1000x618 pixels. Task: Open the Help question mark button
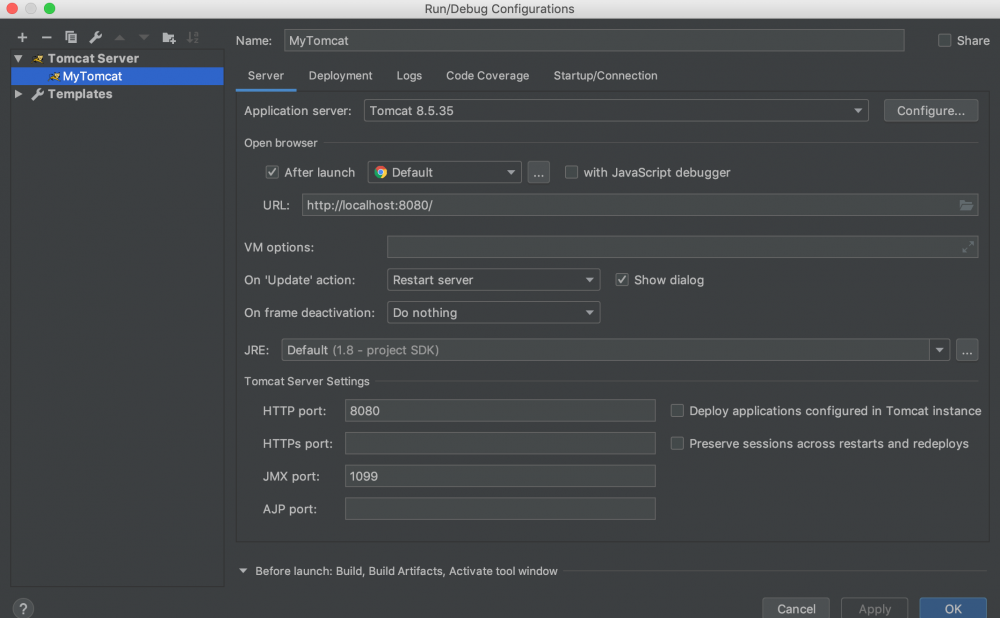[x=23, y=608]
